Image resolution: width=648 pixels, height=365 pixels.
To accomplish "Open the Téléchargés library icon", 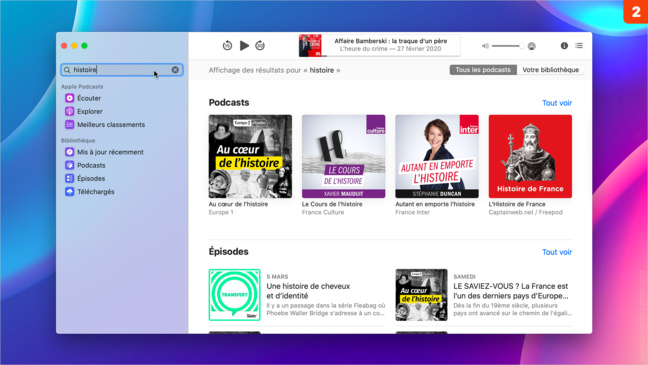I will (x=69, y=191).
